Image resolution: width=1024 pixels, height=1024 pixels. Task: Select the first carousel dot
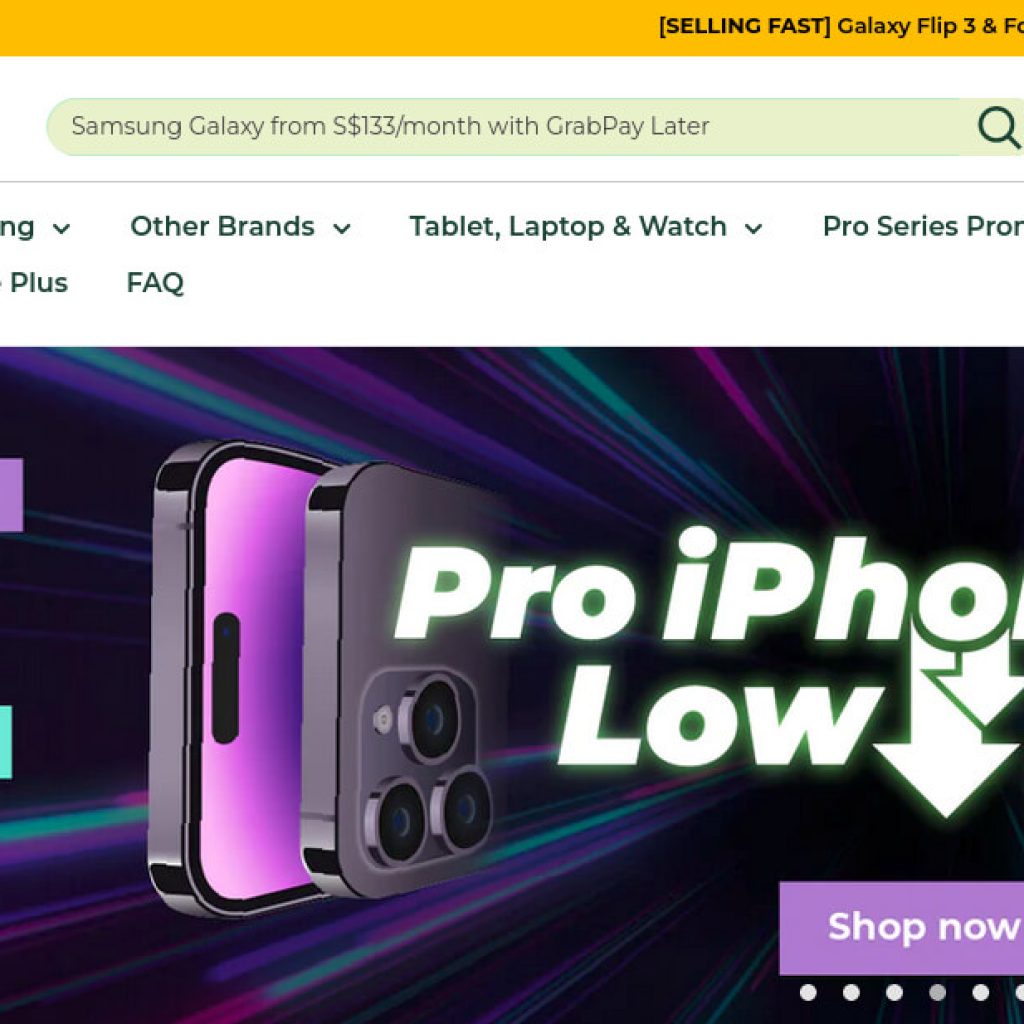(808, 993)
